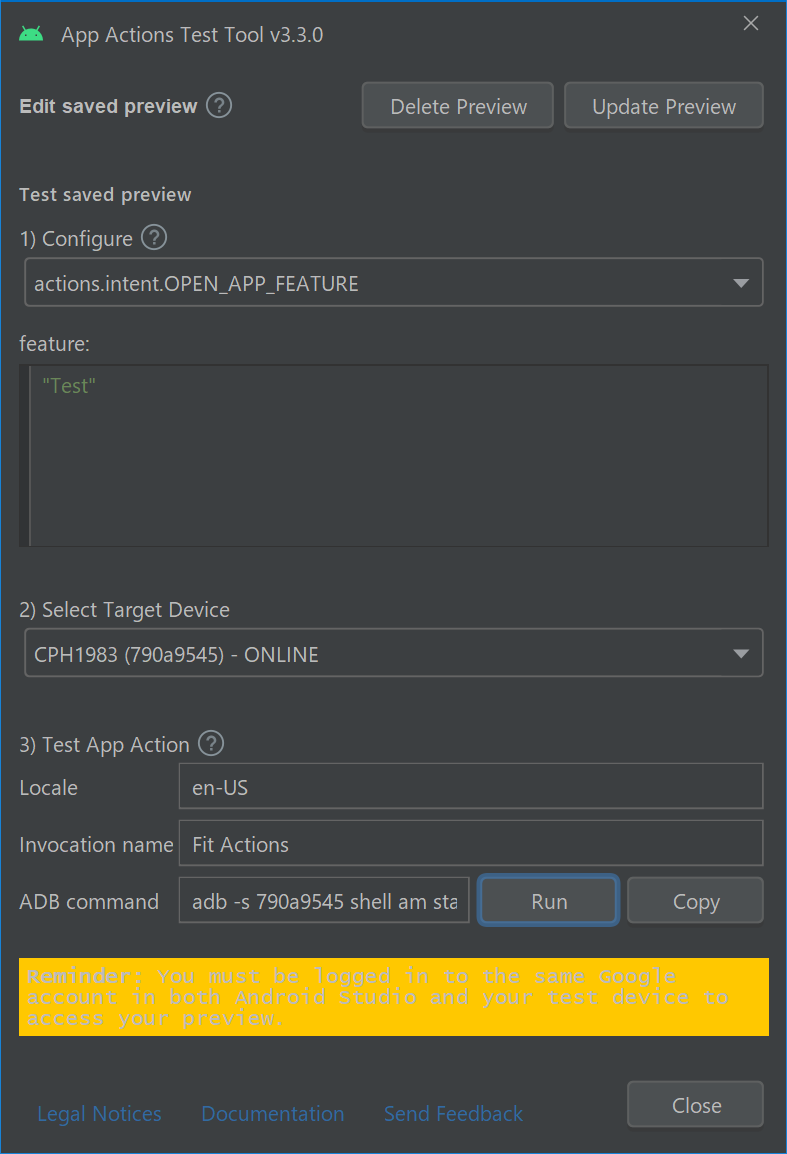Screen dimensions: 787x1154
Task: Click the Update Preview button
Action: [x=663, y=106]
